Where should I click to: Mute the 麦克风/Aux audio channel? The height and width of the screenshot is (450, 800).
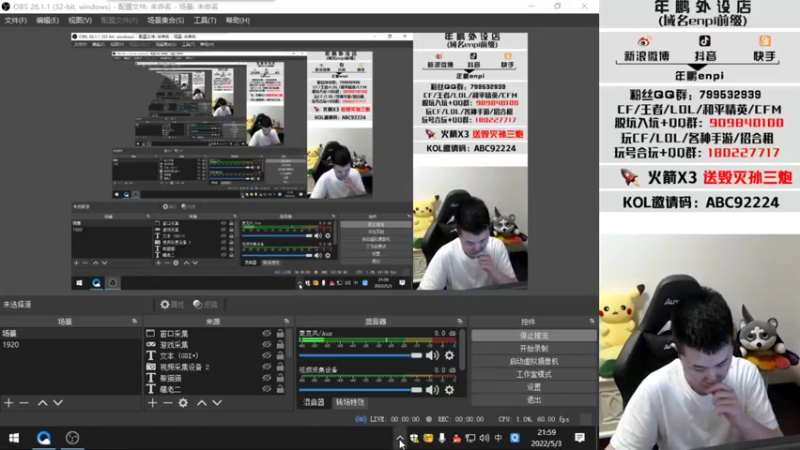coord(432,355)
